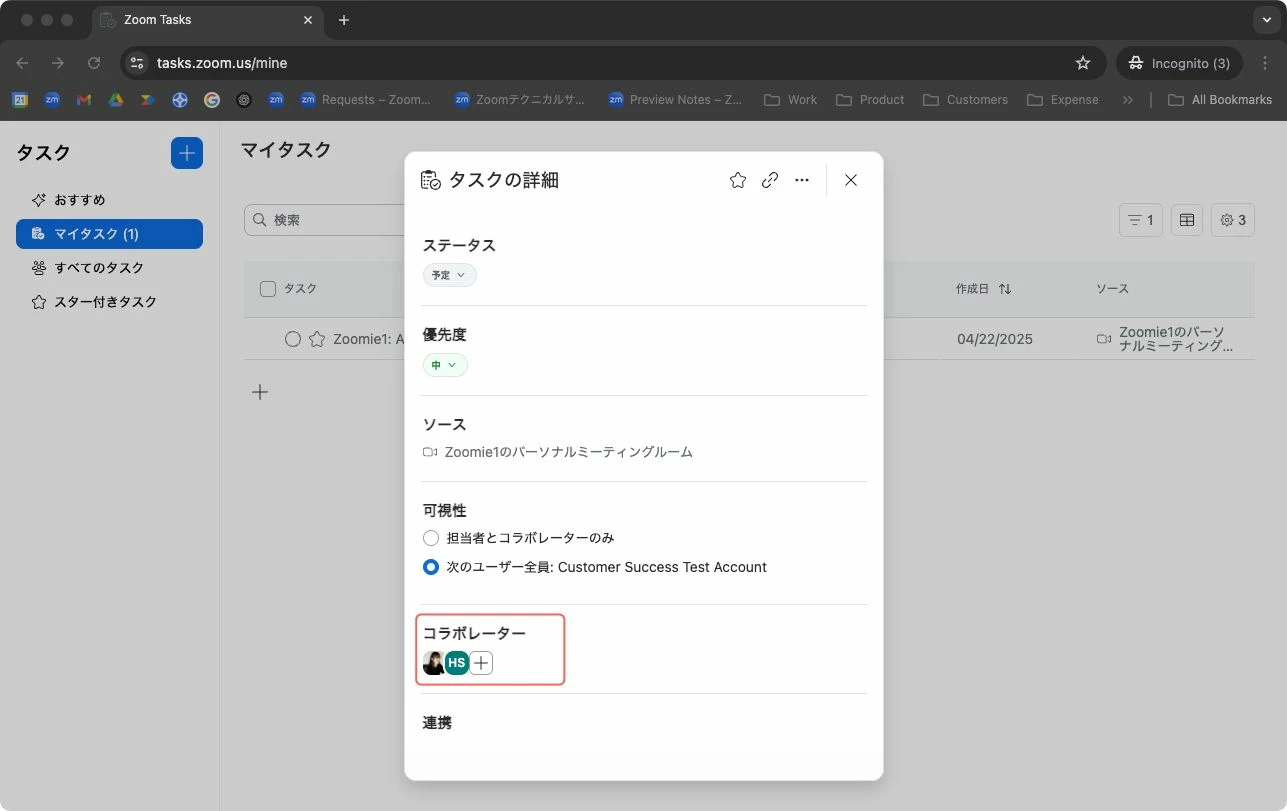The width and height of the screenshot is (1287, 811).
Task: Open column settings gear showing 3
Action: 1233,220
